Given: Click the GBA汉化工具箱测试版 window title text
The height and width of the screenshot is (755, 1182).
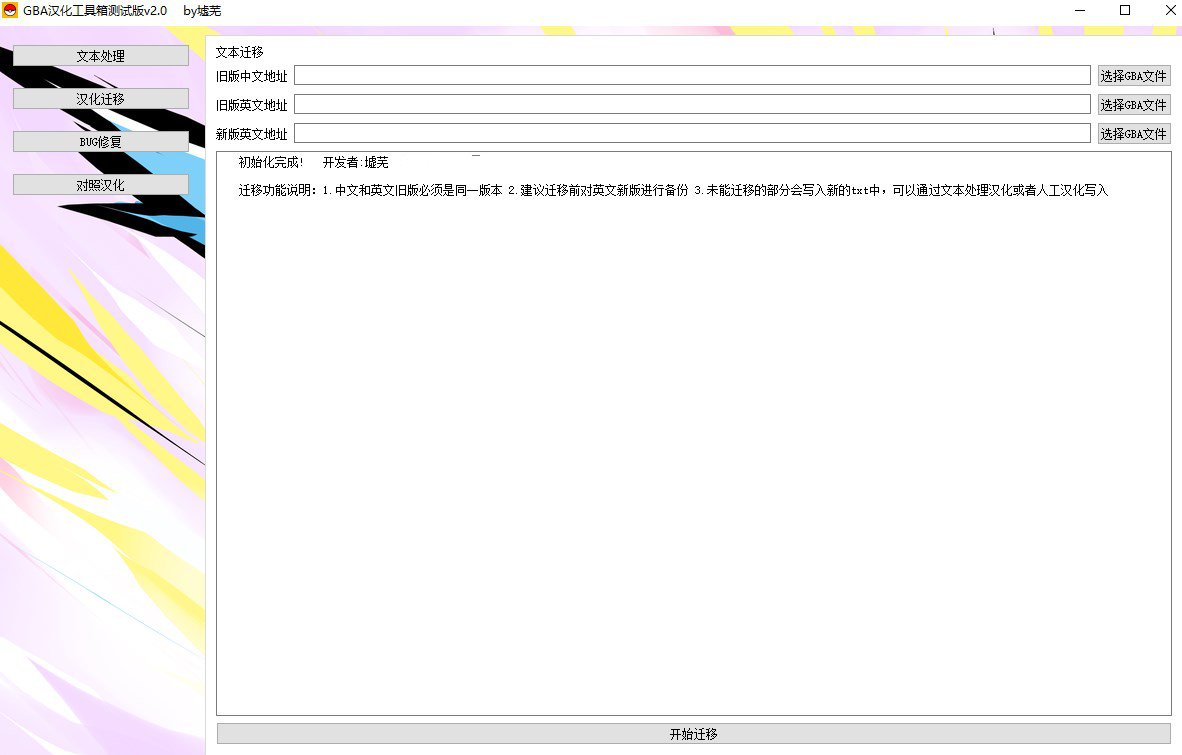Looking at the screenshot, I should coord(95,11).
